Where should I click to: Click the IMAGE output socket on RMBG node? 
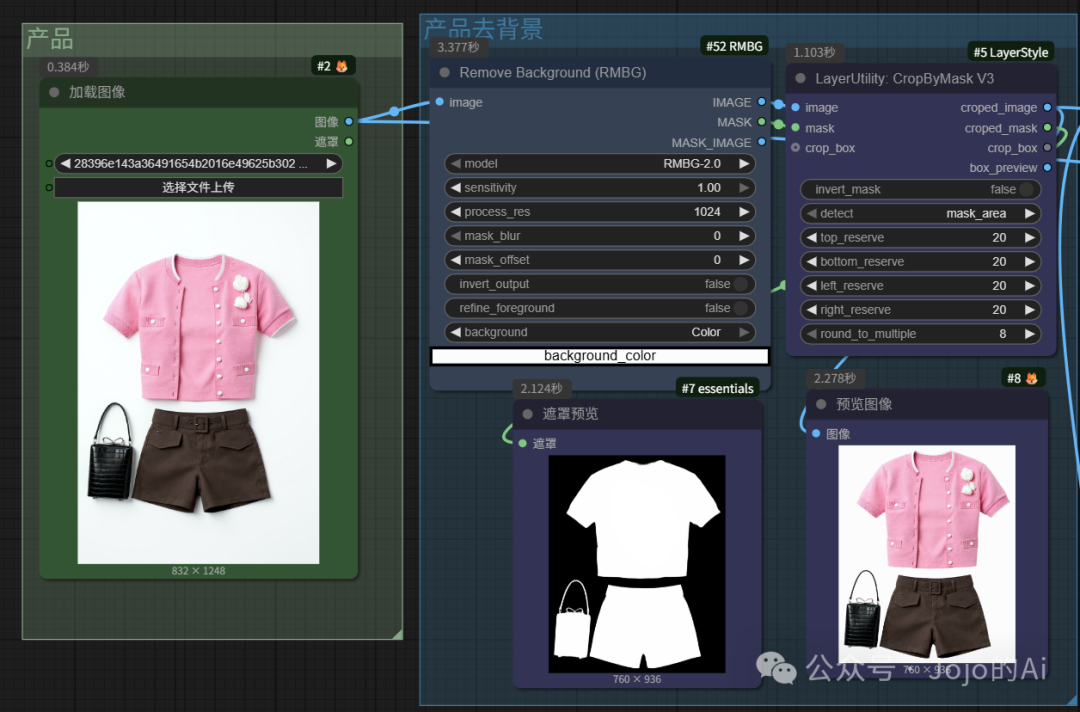762,102
